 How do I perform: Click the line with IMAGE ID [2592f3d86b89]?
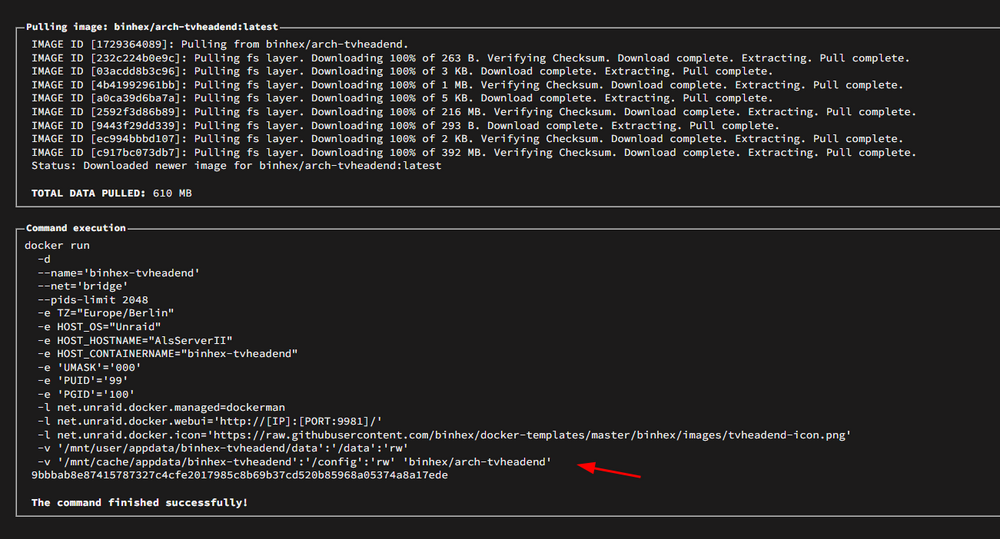[474, 112]
